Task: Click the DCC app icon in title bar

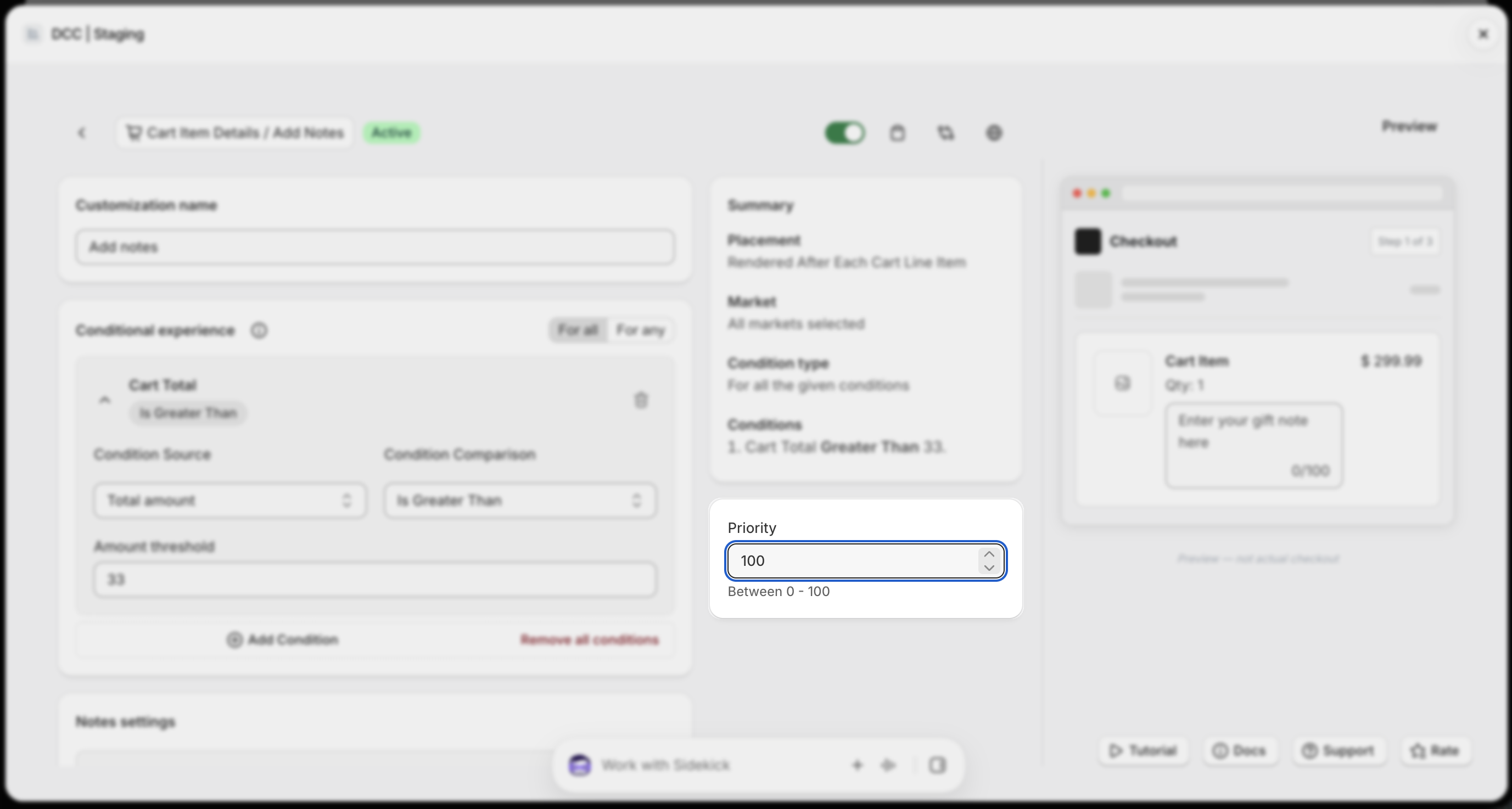Action: click(33, 34)
